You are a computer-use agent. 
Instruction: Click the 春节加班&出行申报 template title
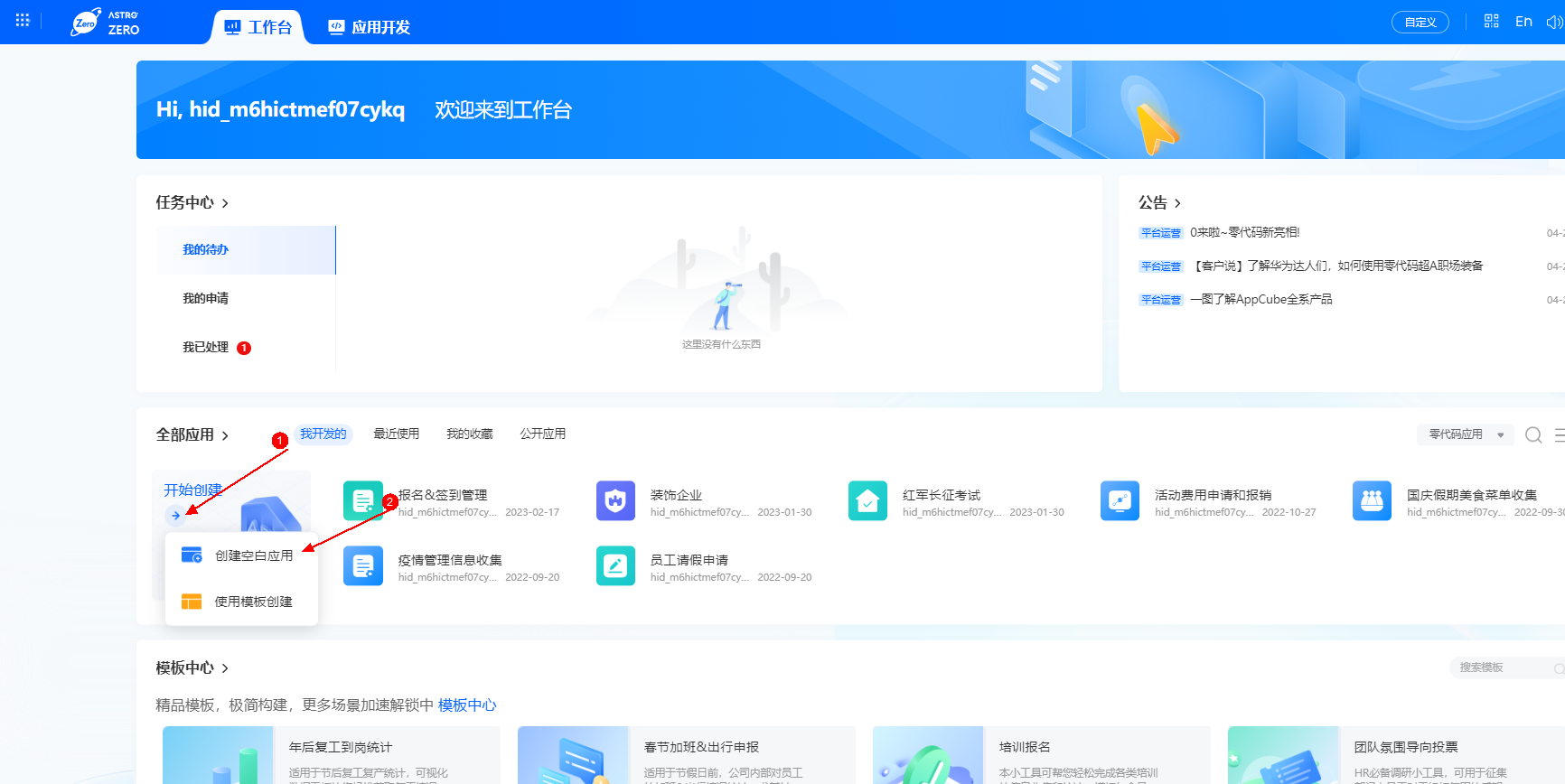(x=701, y=747)
